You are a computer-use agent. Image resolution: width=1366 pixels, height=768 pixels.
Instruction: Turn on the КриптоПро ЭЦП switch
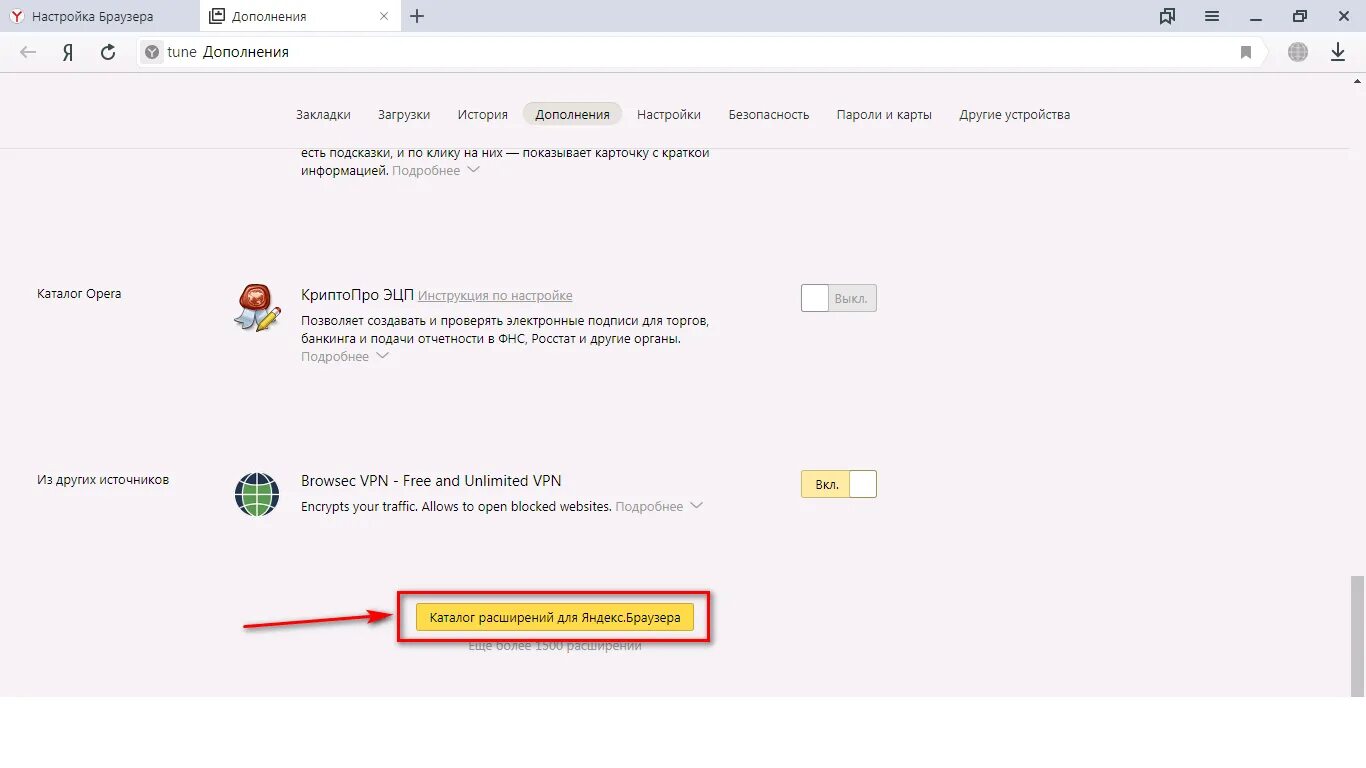coord(839,298)
